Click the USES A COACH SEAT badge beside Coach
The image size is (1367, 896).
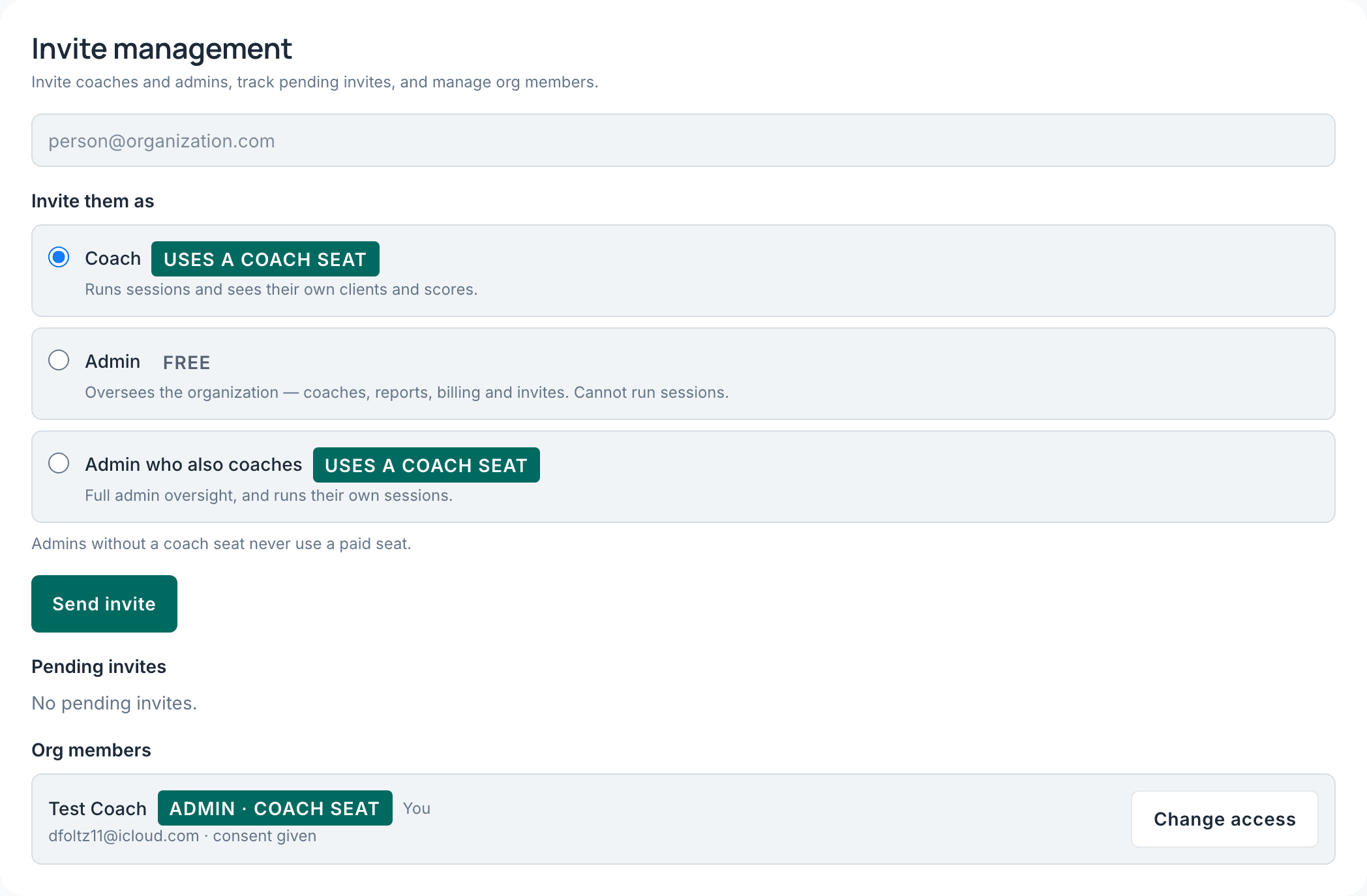tap(265, 259)
